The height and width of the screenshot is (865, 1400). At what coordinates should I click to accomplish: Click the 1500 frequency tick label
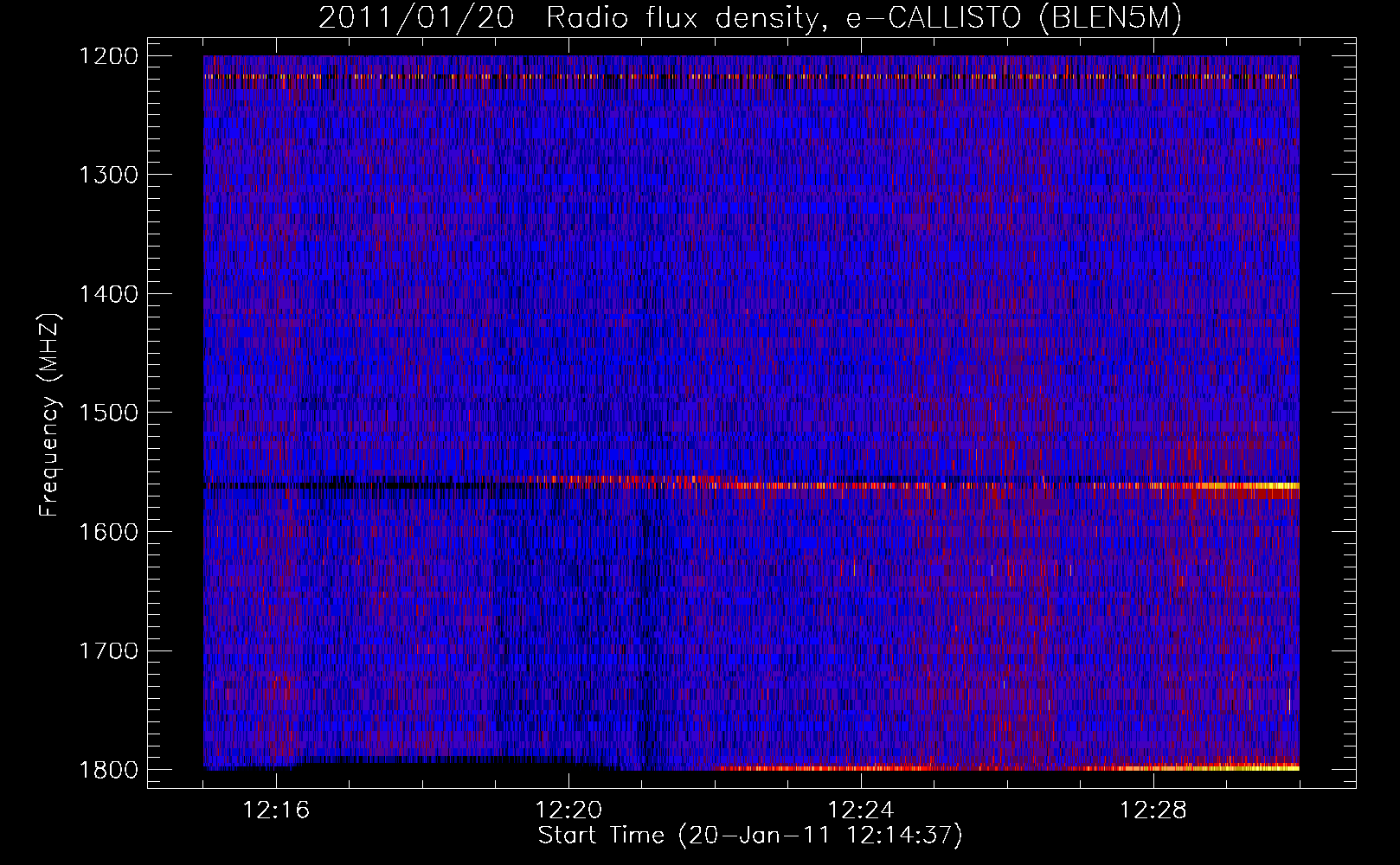[x=108, y=413]
